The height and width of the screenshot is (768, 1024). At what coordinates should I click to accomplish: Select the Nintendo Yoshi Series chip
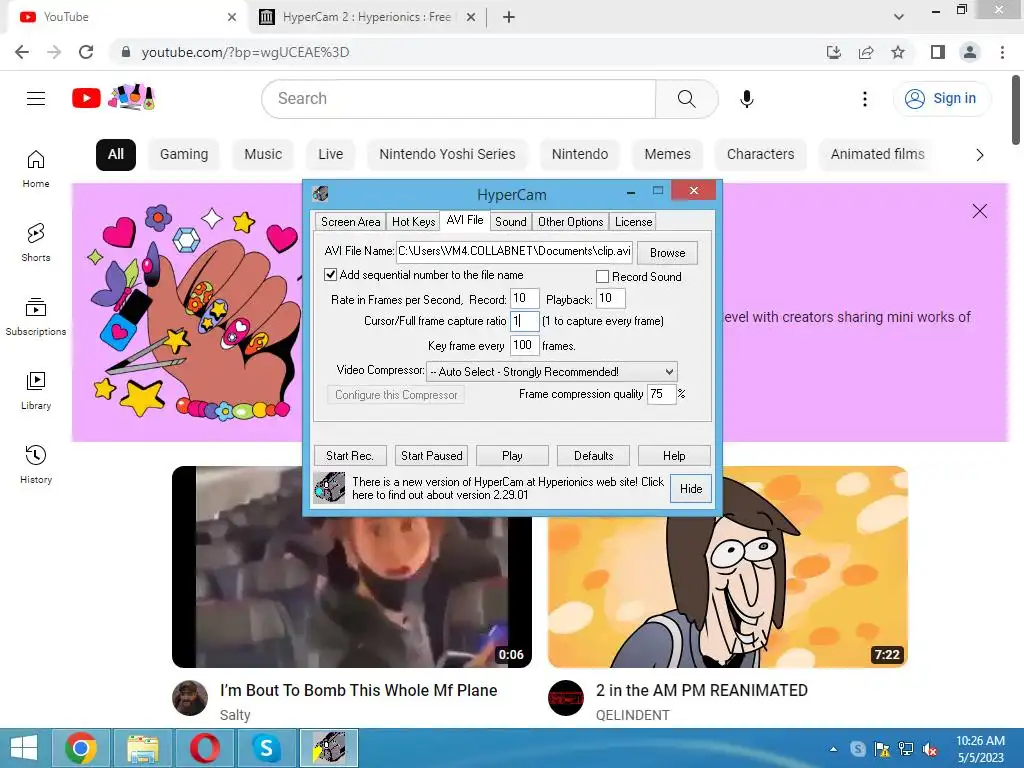pyautogui.click(x=447, y=155)
